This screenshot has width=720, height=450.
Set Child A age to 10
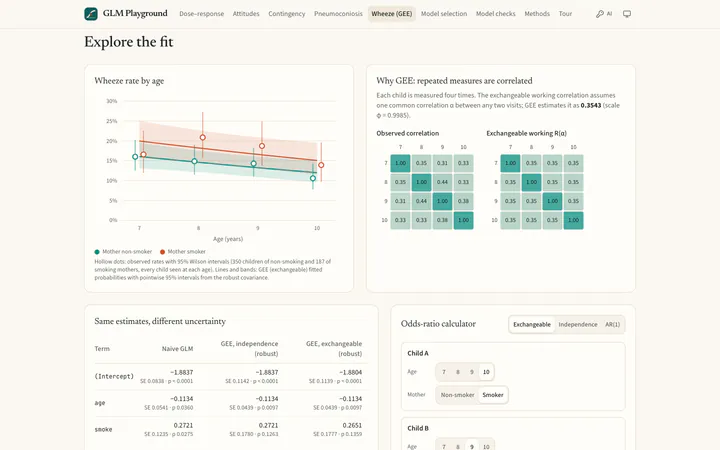click(x=486, y=372)
